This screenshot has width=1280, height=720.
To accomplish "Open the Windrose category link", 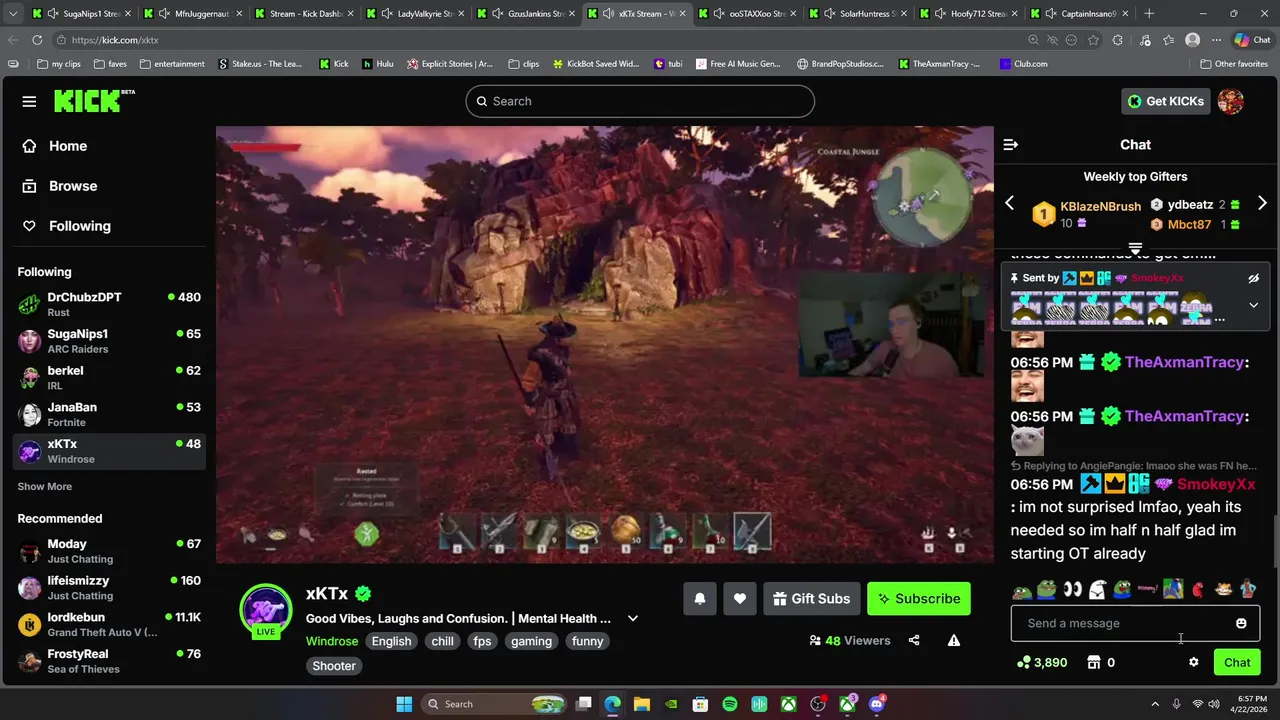I will [332, 641].
